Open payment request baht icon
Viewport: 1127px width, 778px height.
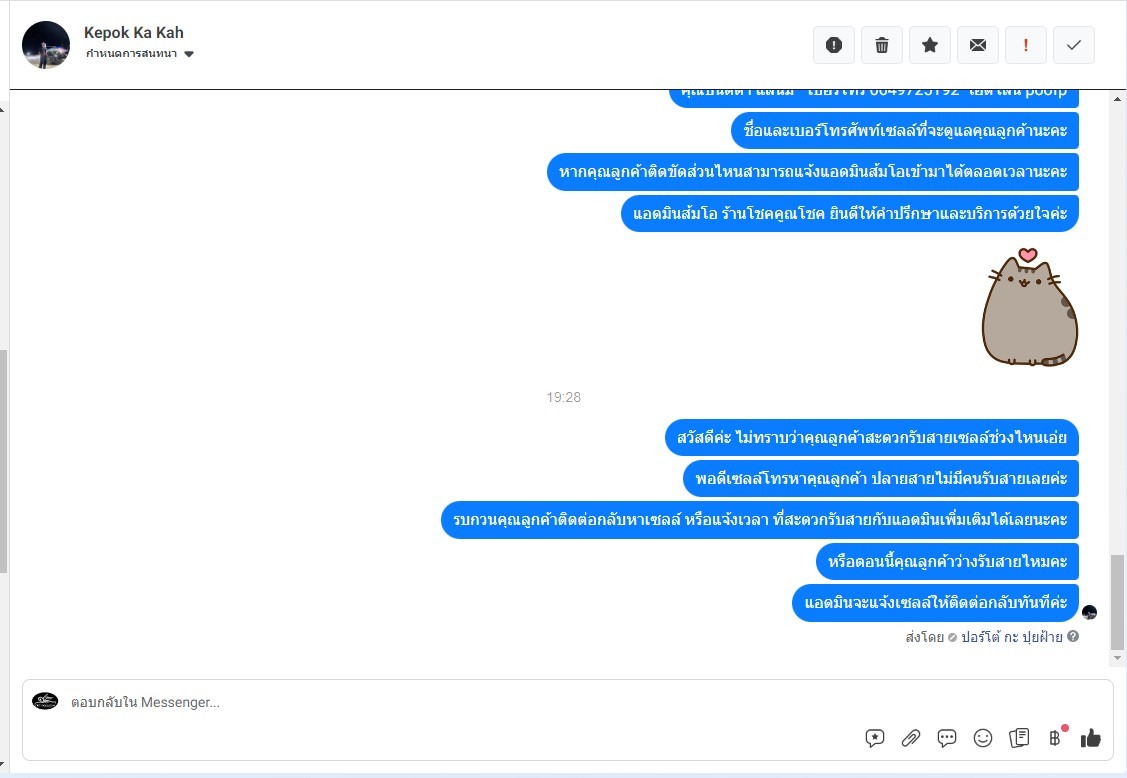1055,738
